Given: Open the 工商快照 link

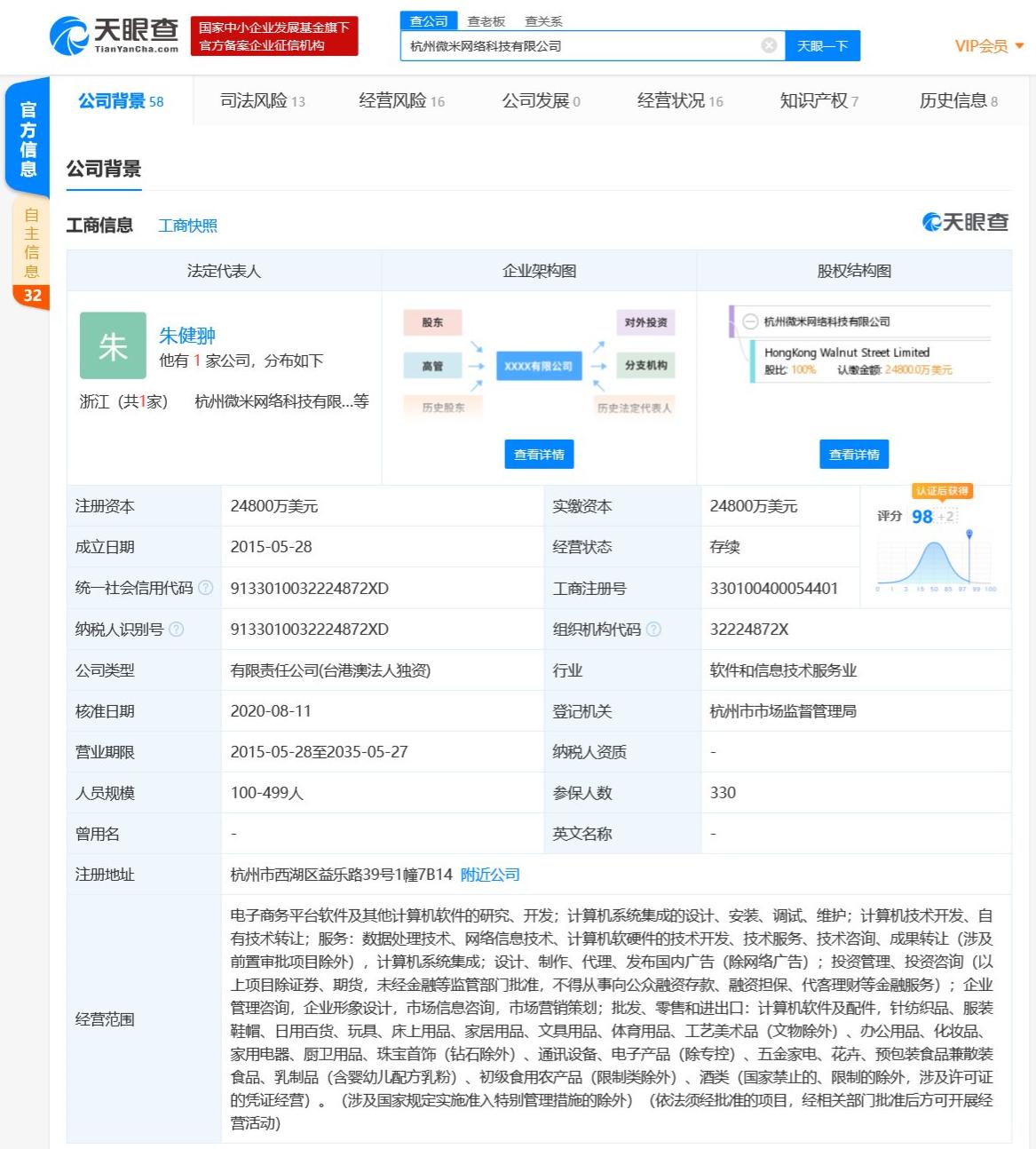Looking at the screenshot, I should 187,225.
